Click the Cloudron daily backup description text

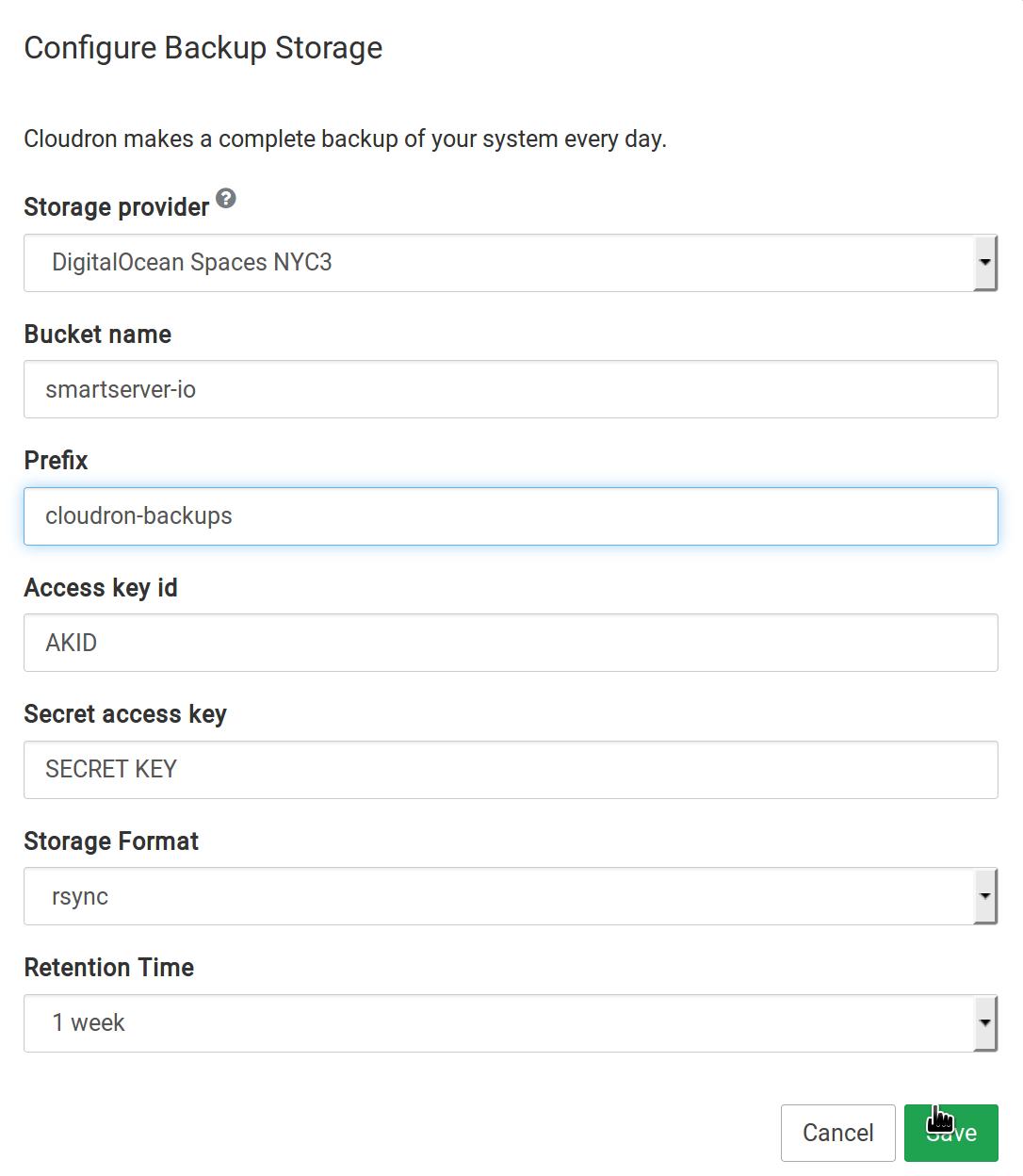tap(345, 139)
